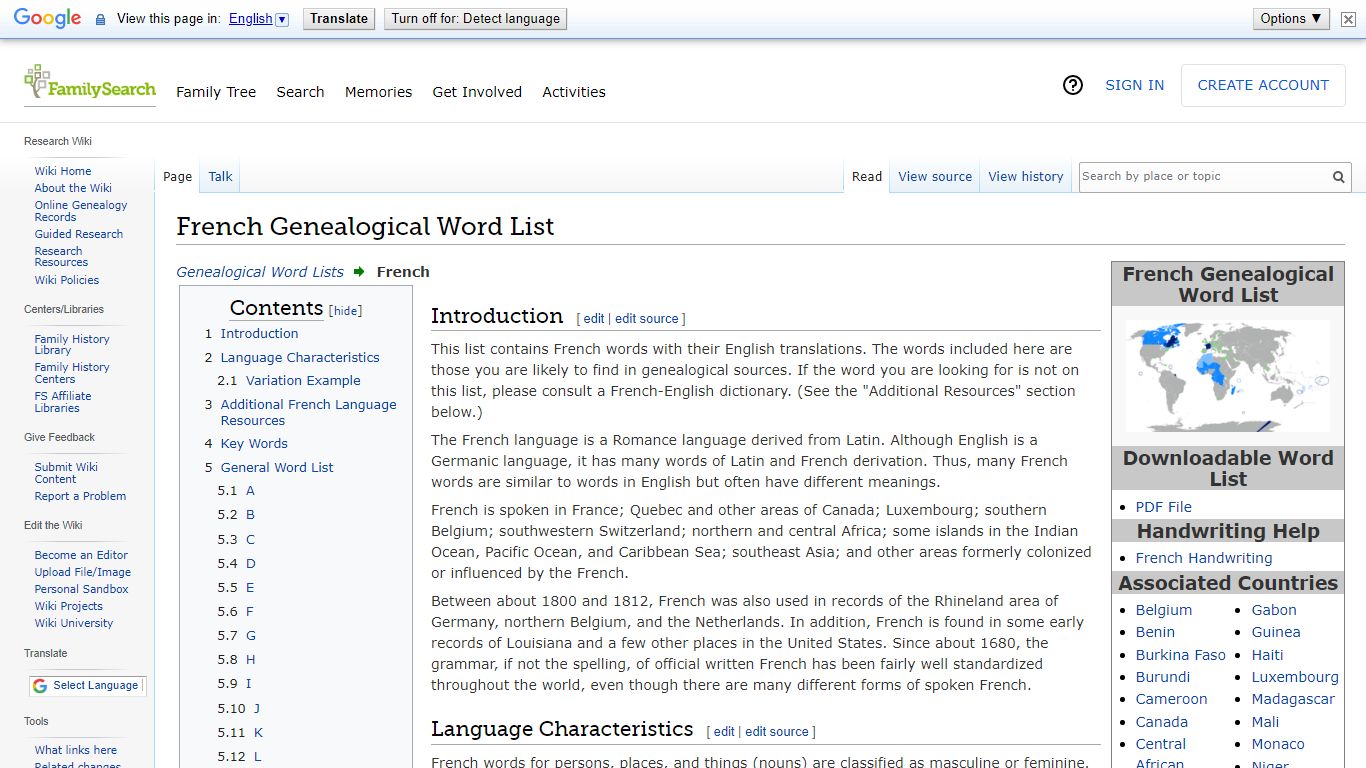This screenshot has width=1366, height=768.
Task: Jump to Language Characteristics in Contents
Action: (300, 357)
